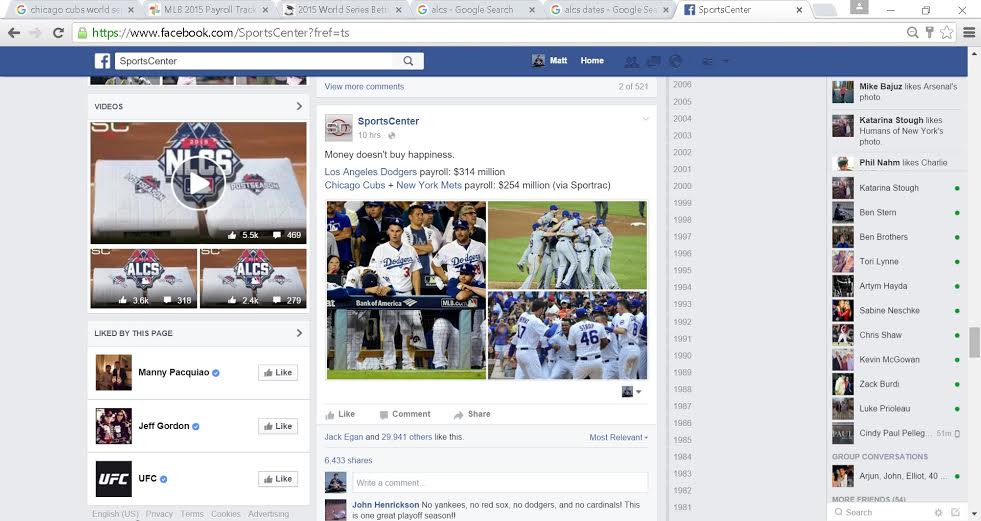Open Los Angeles Dodgers link
This screenshot has width=981, height=521.
pyautogui.click(x=370, y=171)
